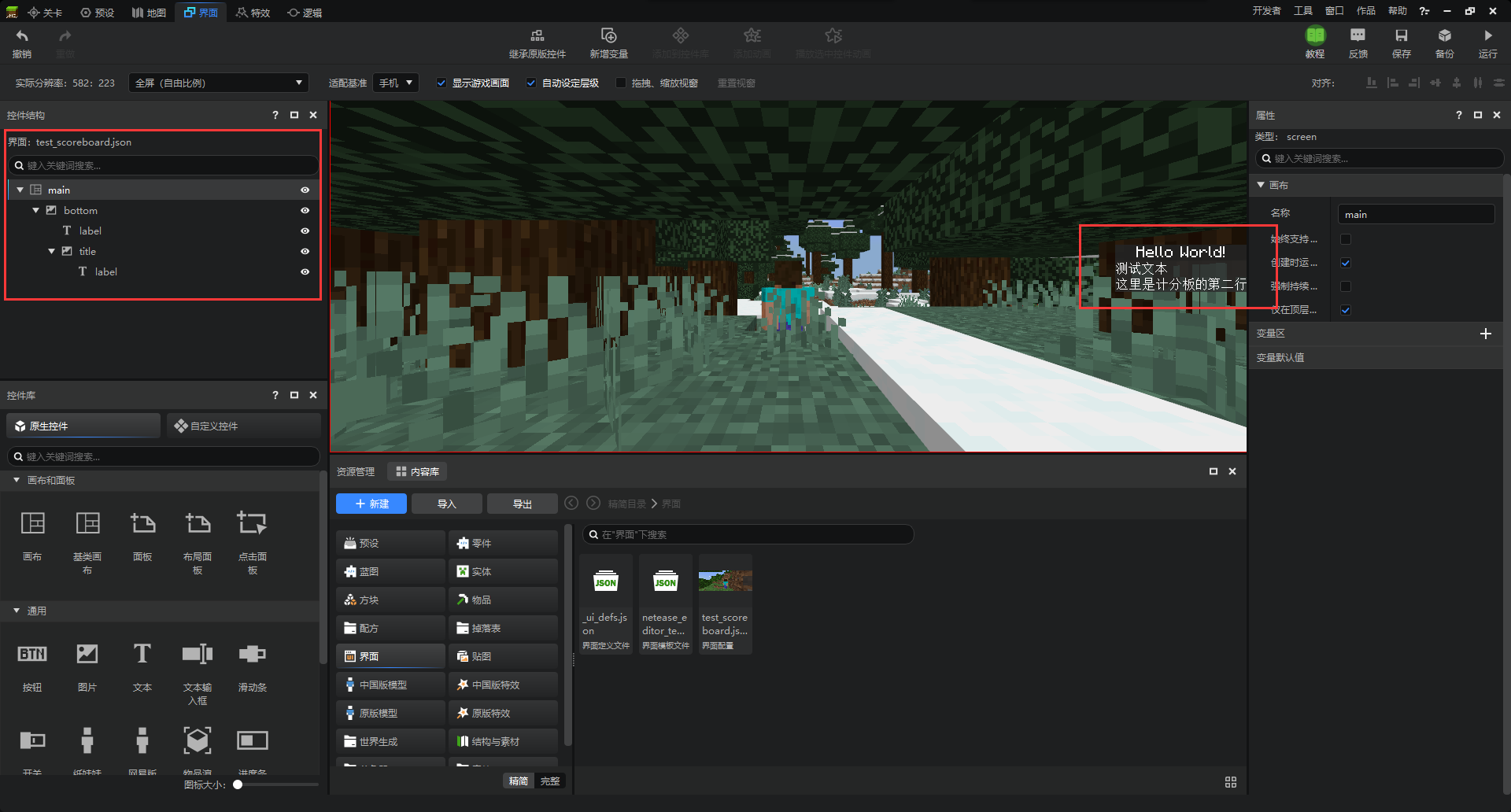
Task: Select the 滑动条 slider control icon
Action: tap(253, 654)
